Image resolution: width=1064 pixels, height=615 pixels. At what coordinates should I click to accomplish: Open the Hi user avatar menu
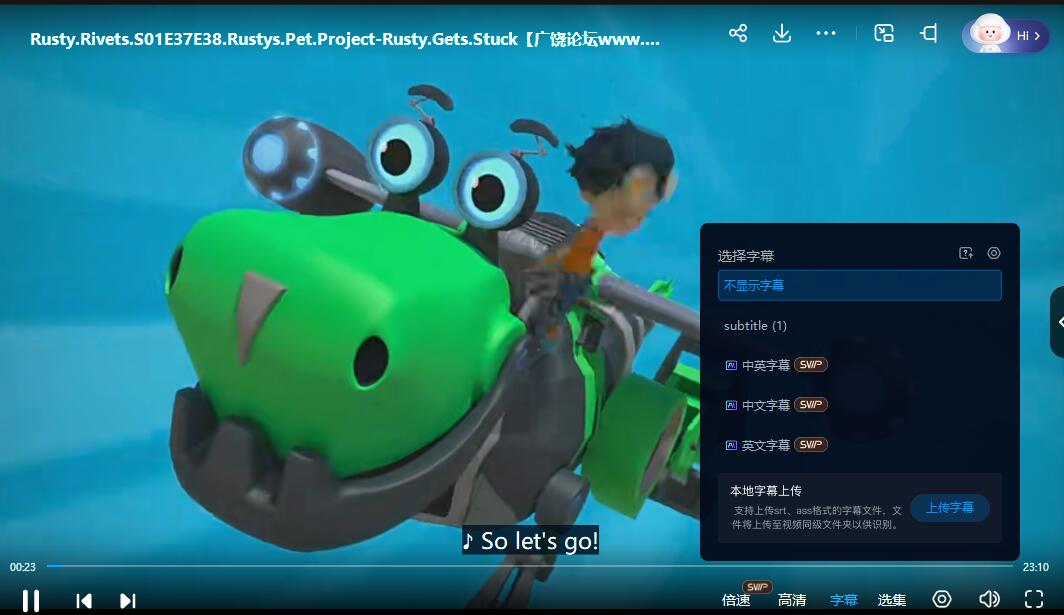point(1006,35)
